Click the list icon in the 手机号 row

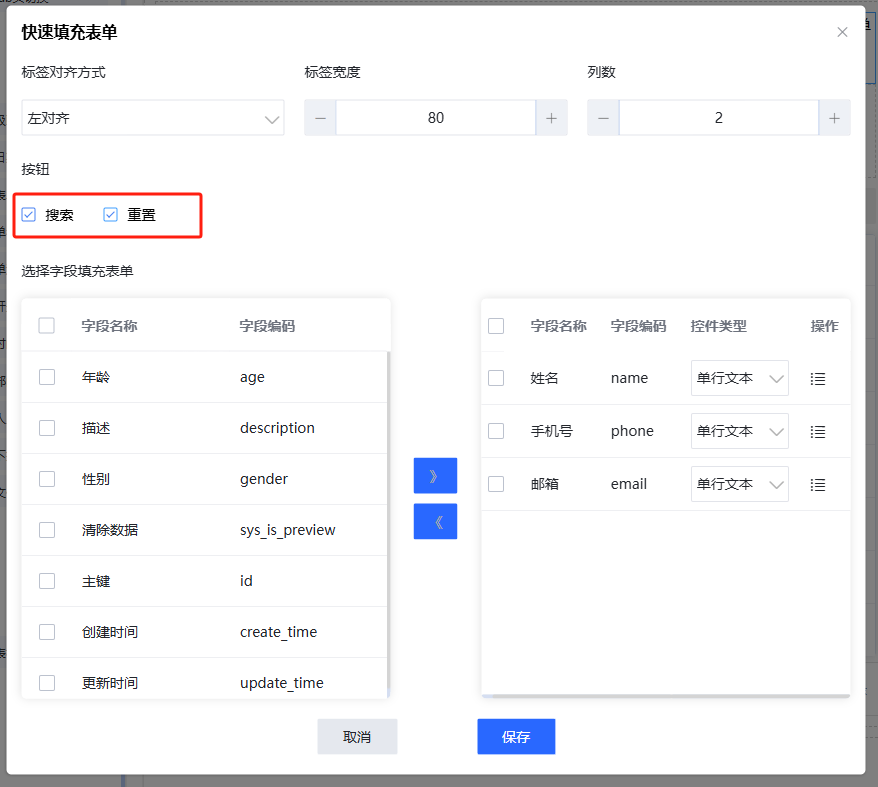coord(817,432)
